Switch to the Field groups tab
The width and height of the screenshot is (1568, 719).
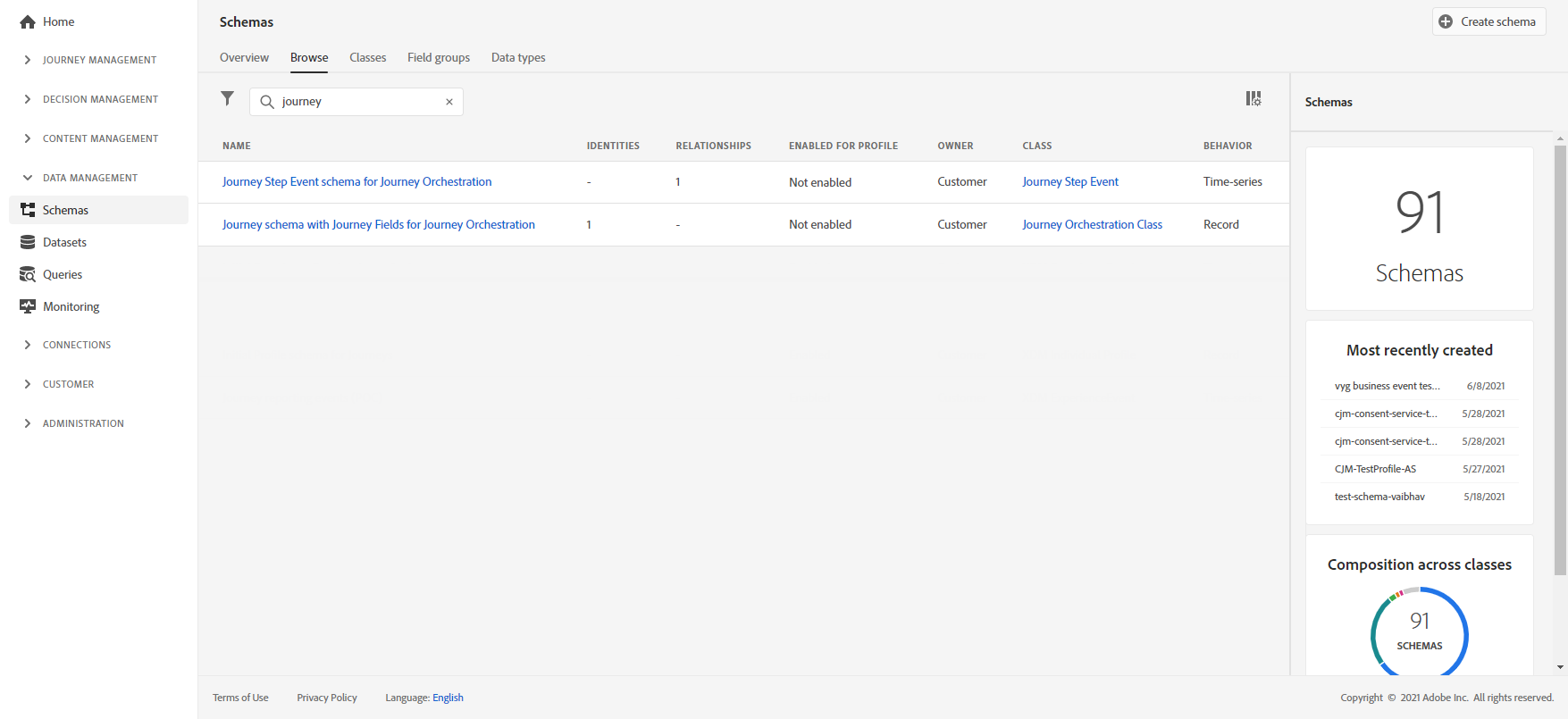click(x=439, y=57)
